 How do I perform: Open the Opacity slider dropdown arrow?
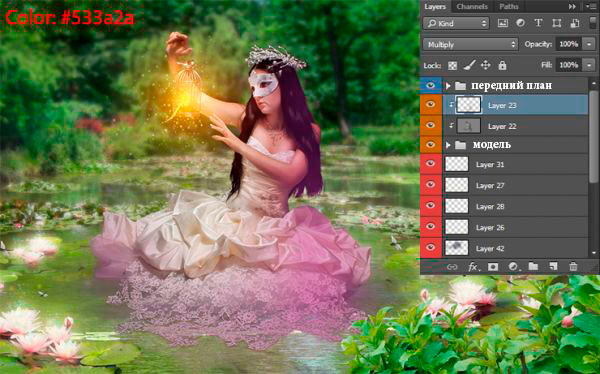(589, 44)
